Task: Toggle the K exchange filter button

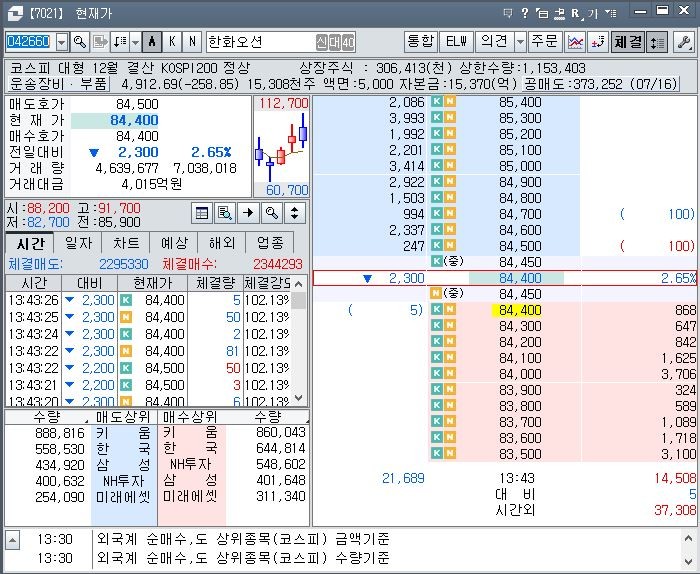Action: coord(172,42)
